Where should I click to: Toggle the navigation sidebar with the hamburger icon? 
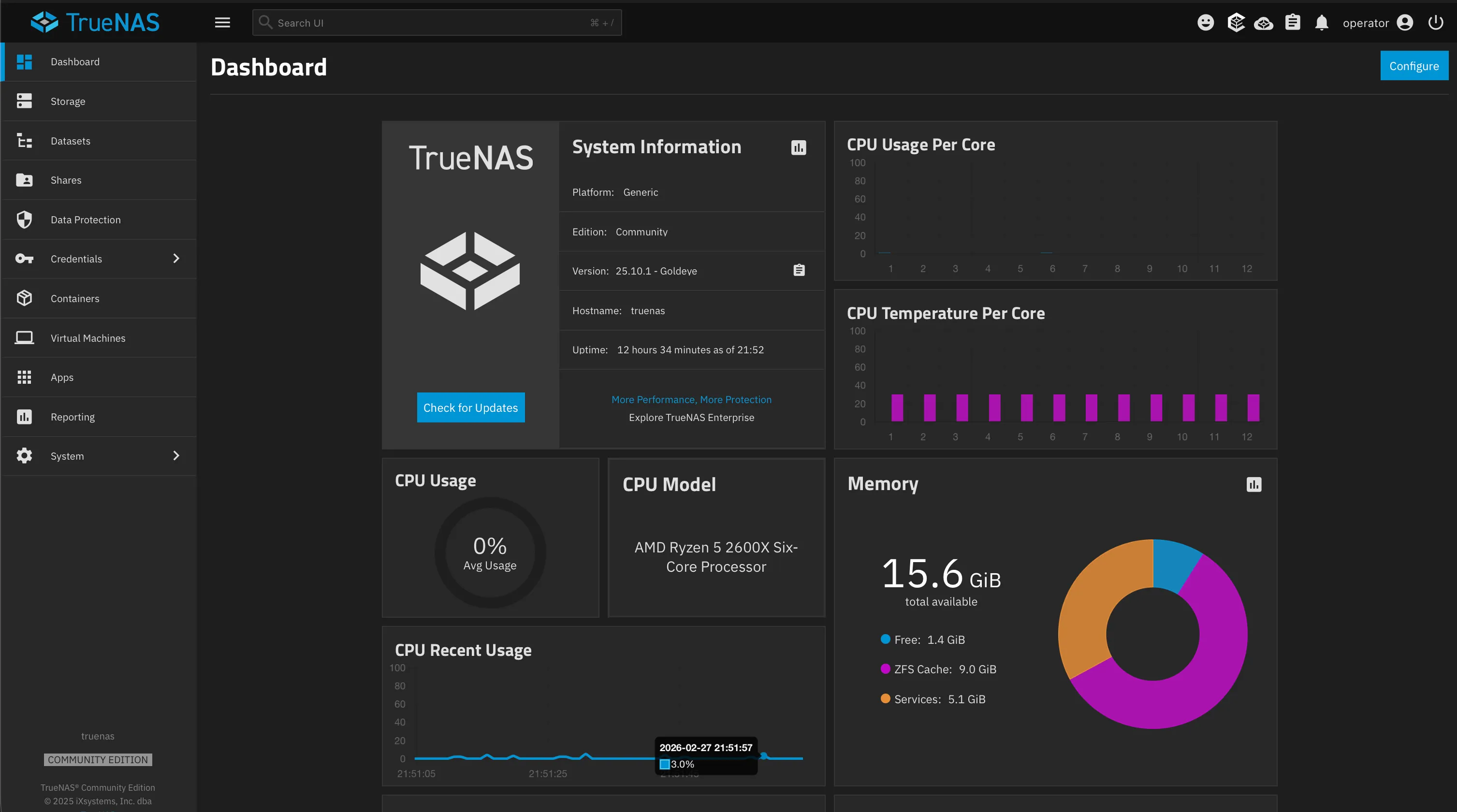point(222,22)
